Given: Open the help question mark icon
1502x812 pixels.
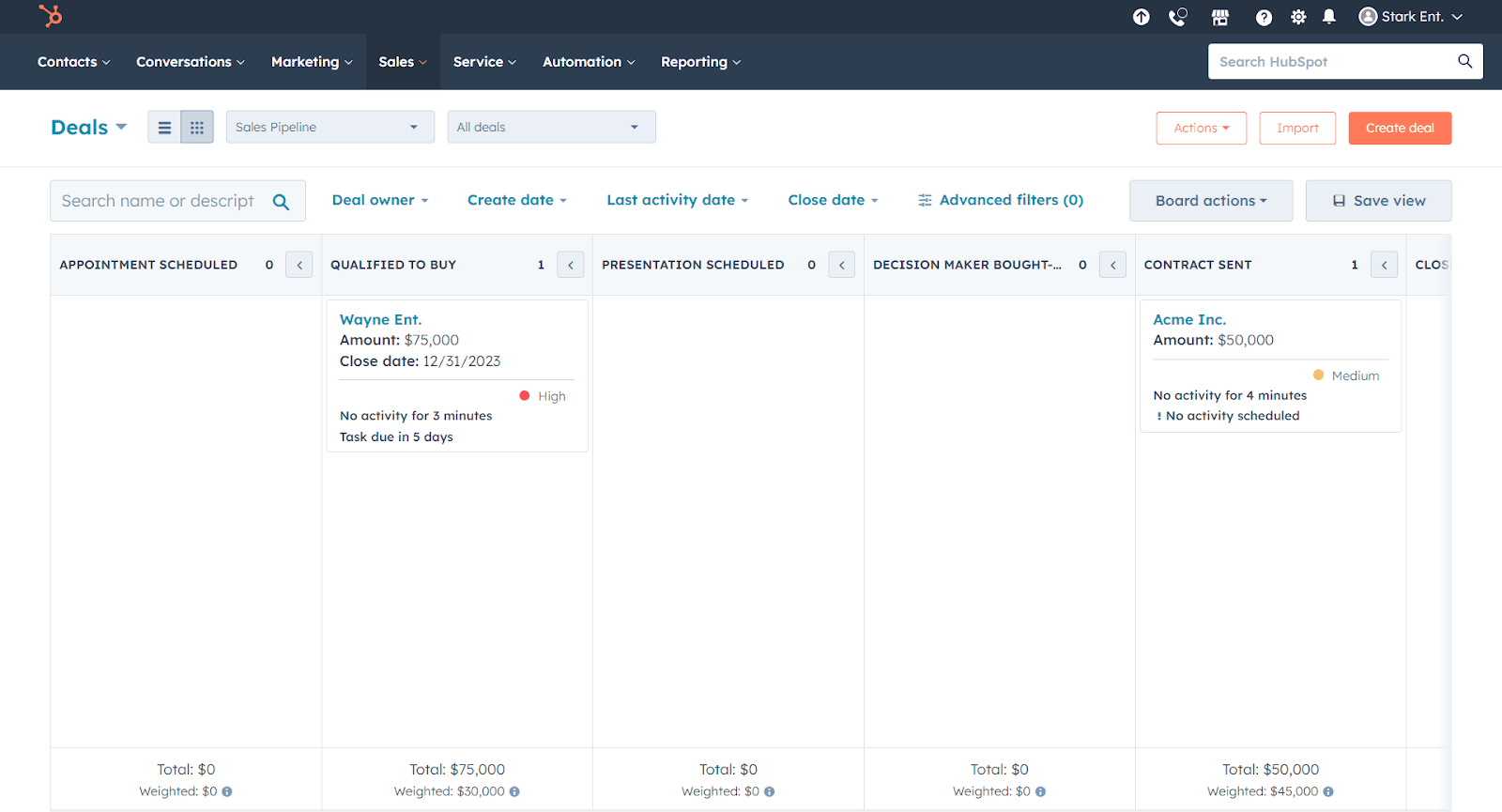Looking at the screenshot, I should point(1264,17).
